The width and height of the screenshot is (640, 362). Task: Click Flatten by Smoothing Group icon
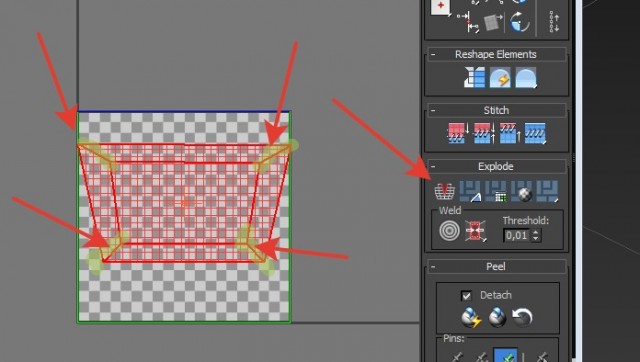pos(496,191)
